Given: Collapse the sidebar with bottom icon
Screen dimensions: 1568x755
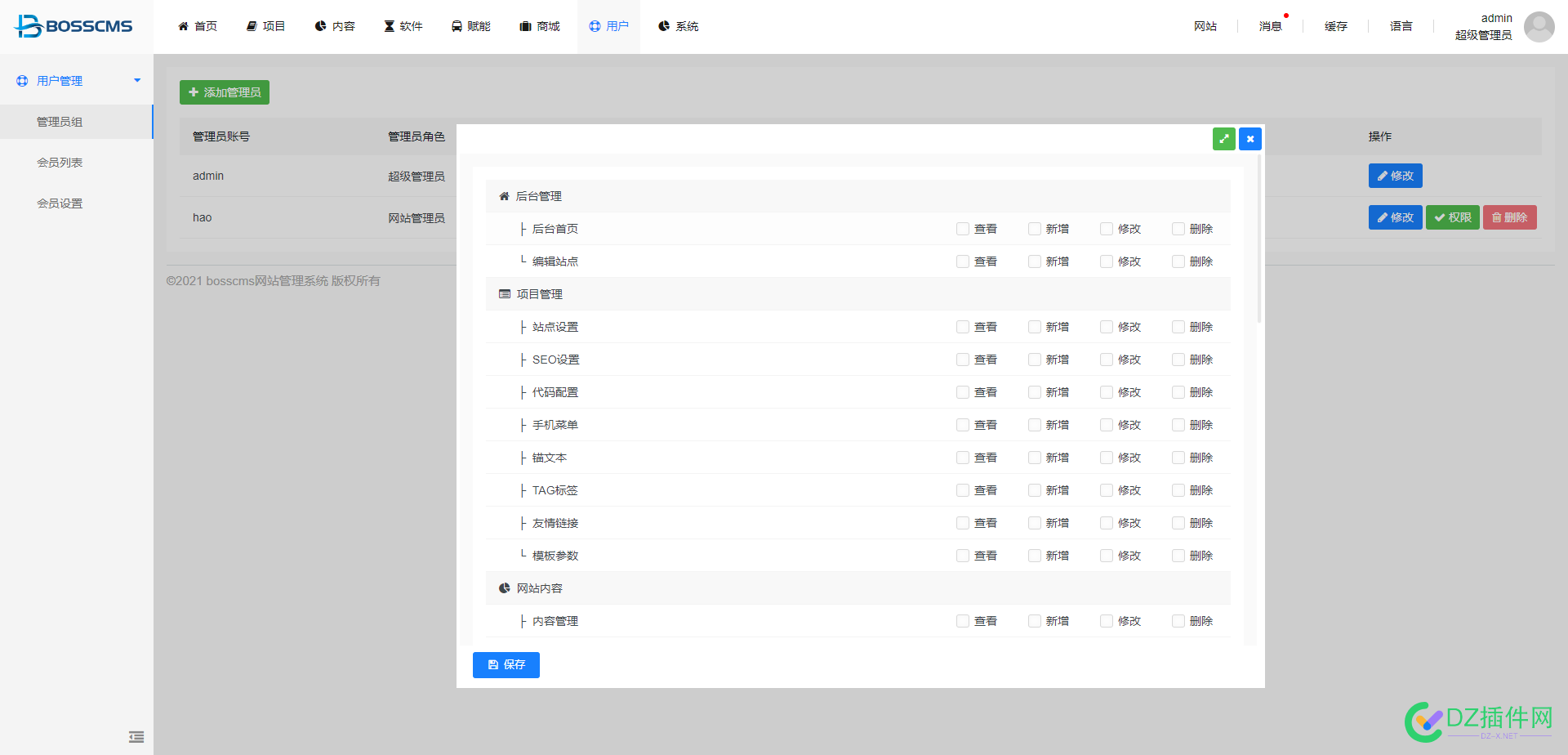Looking at the screenshot, I should (x=136, y=737).
